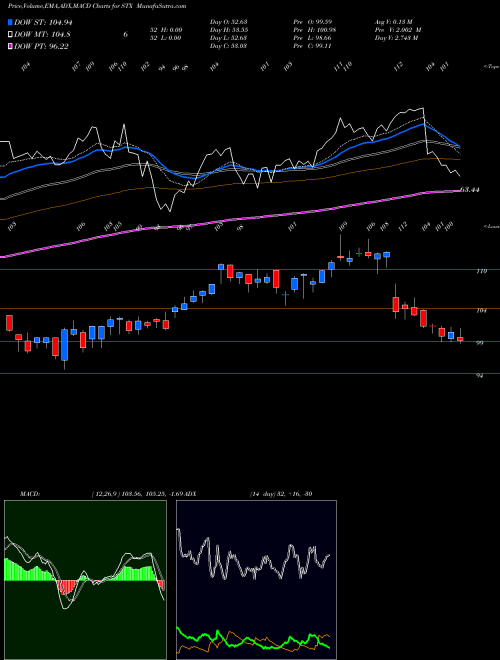The width and height of the screenshot is (500, 660).
Task: Click the Pre H: 100.98 value
Action: point(314,30)
